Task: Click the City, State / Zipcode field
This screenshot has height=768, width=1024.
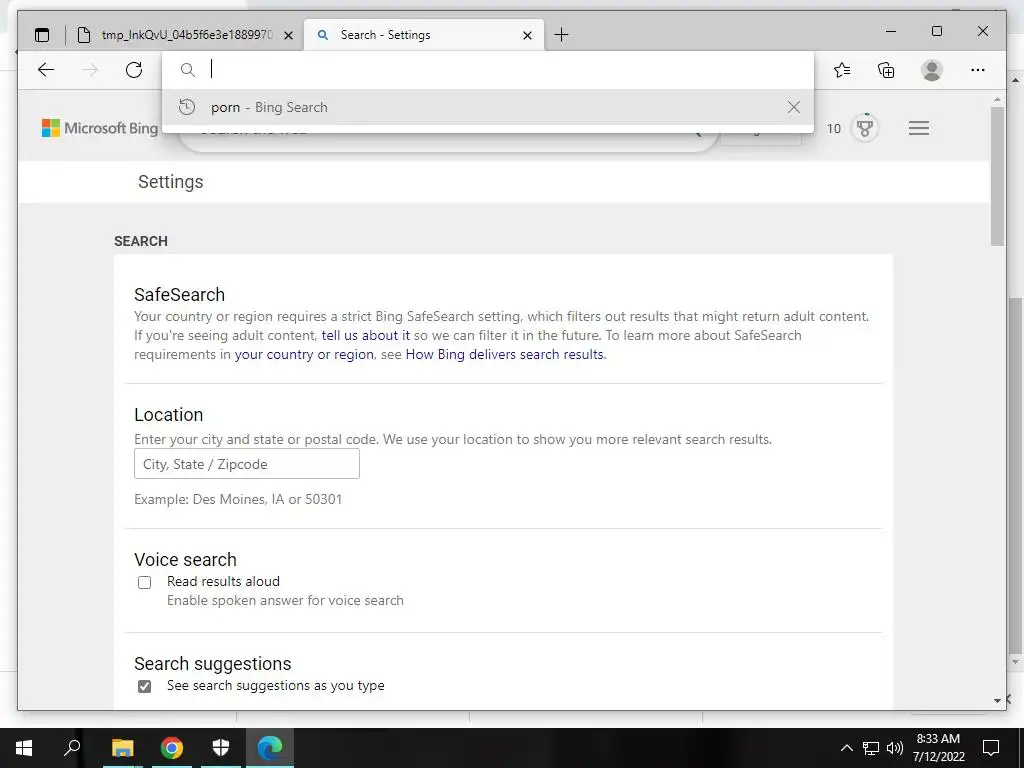Action: (x=247, y=464)
